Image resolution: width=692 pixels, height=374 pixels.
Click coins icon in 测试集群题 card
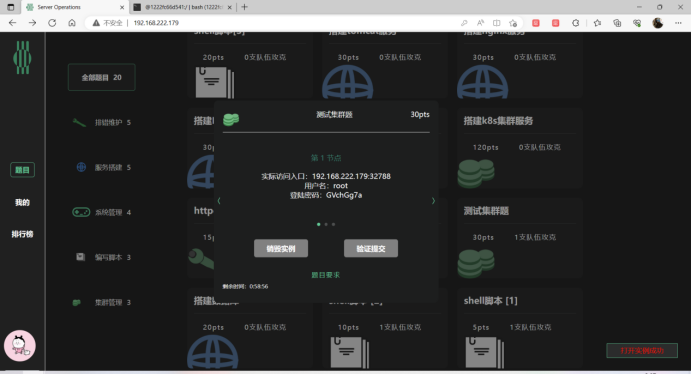pos(476,263)
